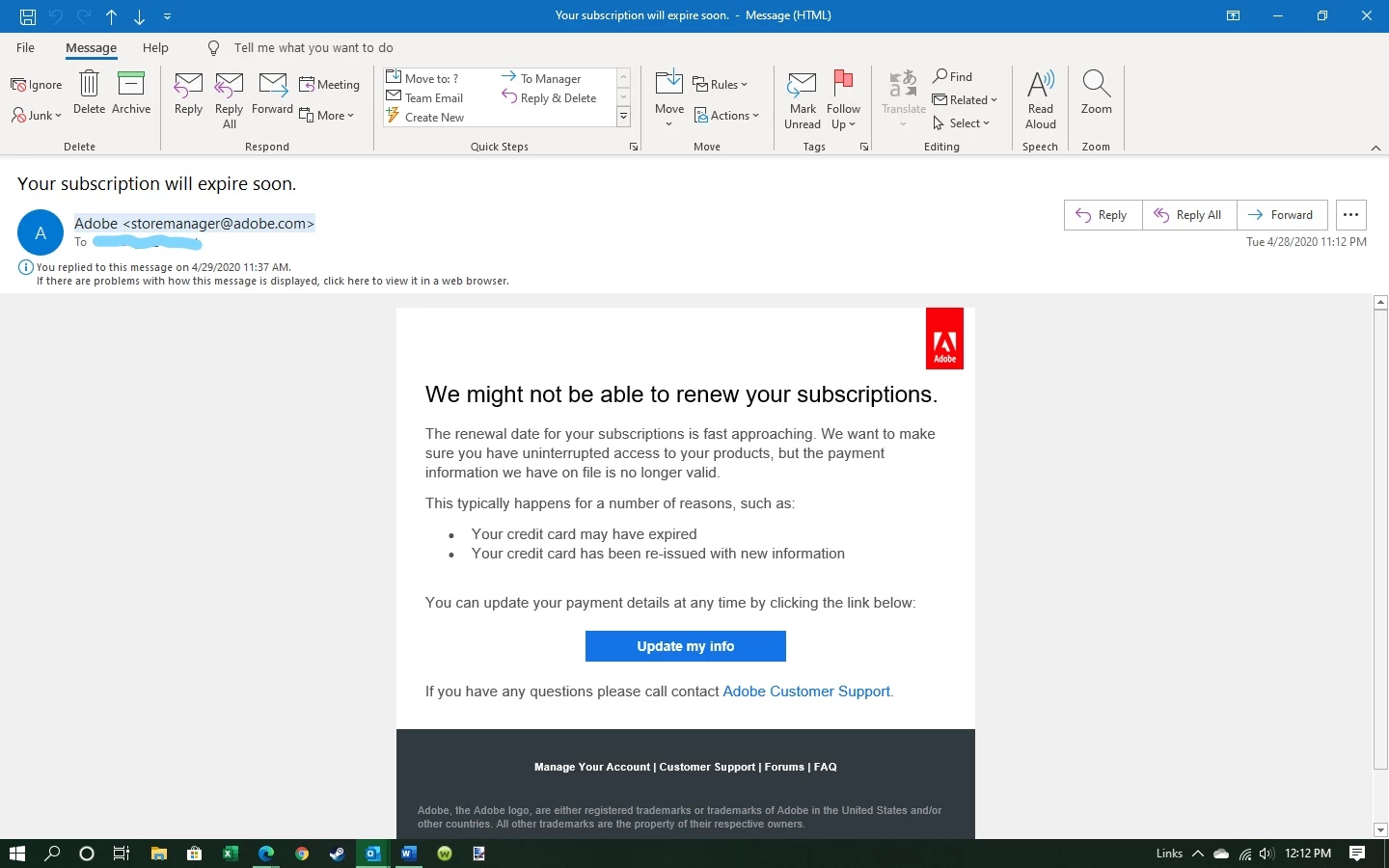This screenshot has width=1389, height=868.
Task: Click Reply in the ribbon
Action: click(x=188, y=95)
